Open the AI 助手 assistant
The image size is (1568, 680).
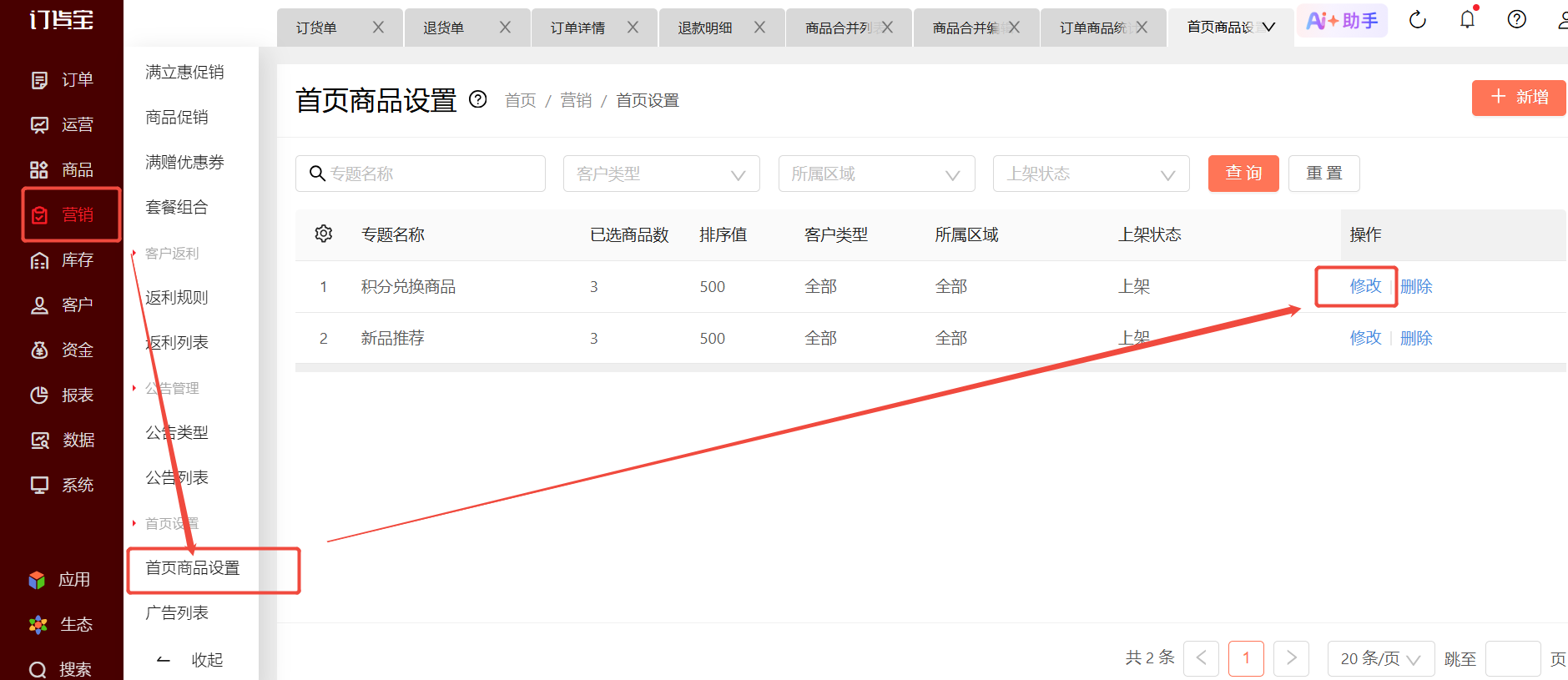(1342, 21)
